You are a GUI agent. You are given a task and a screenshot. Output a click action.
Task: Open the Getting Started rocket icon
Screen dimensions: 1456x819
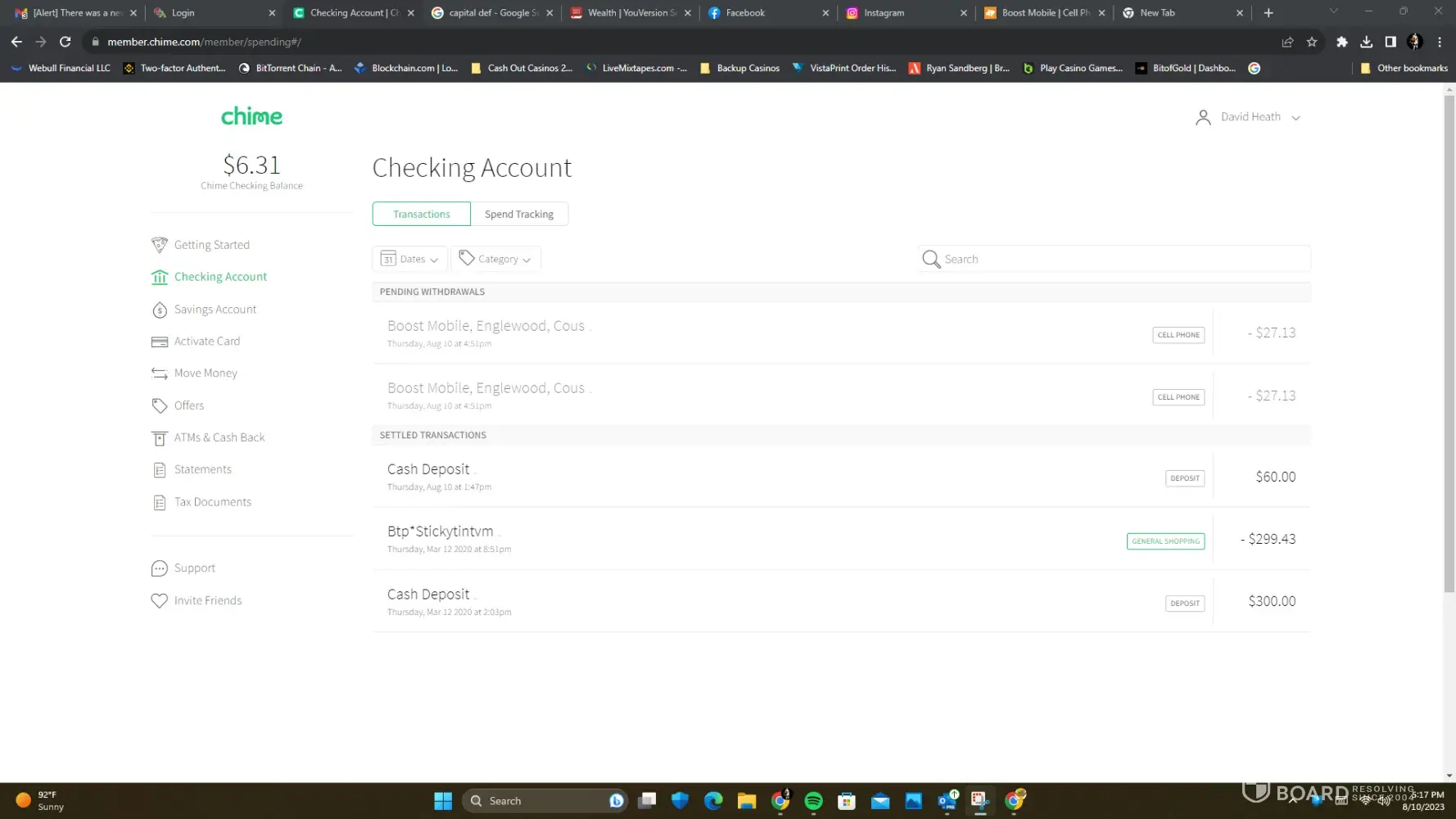[160, 245]
